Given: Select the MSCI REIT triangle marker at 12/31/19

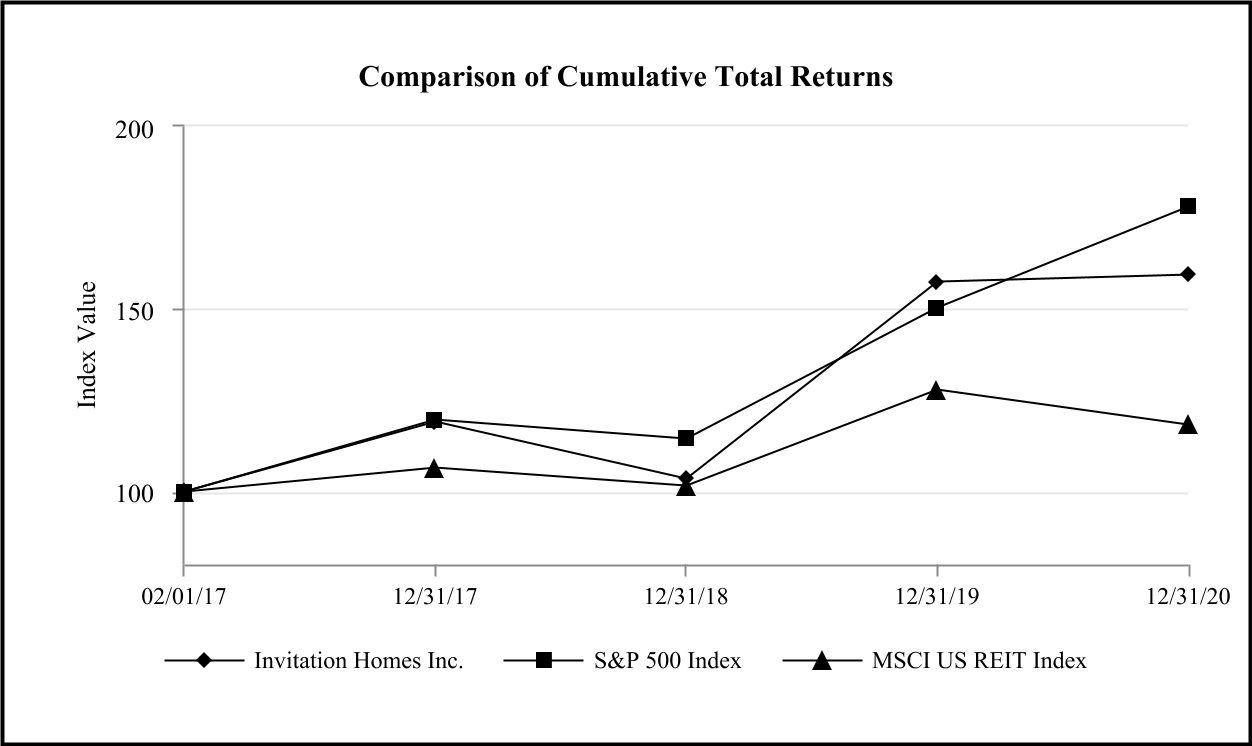Looking at the screenshot, I should (x=936, y=390).
